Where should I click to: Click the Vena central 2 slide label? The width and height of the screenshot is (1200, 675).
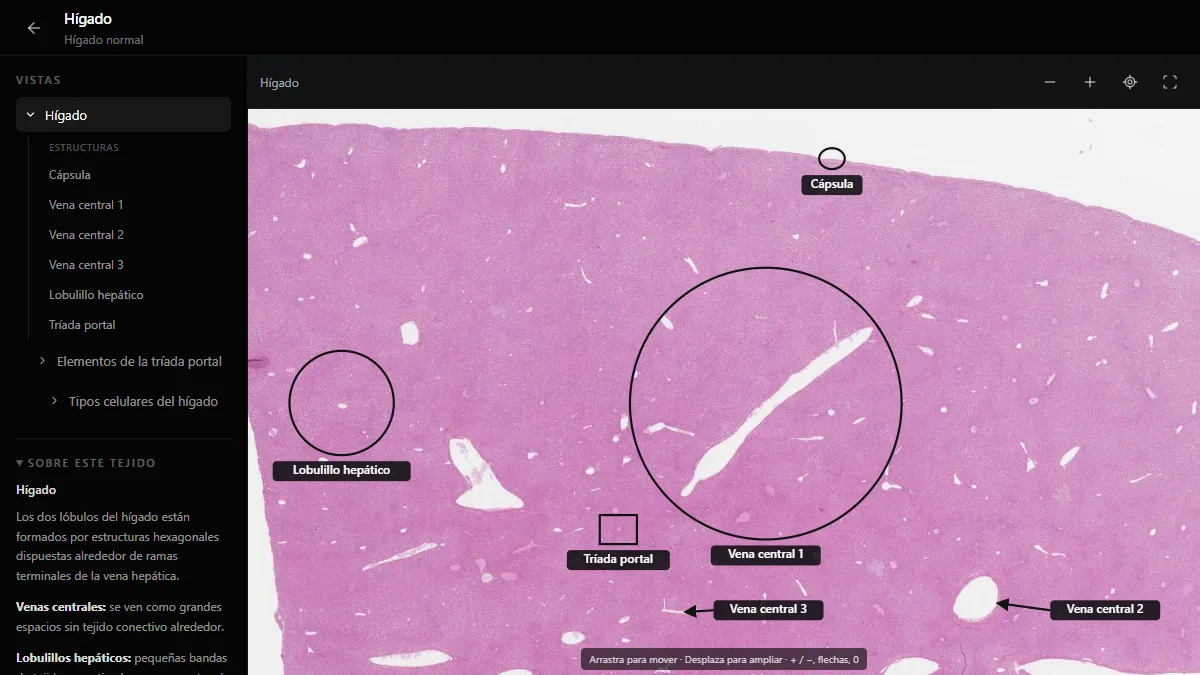tap(1104, 609)
